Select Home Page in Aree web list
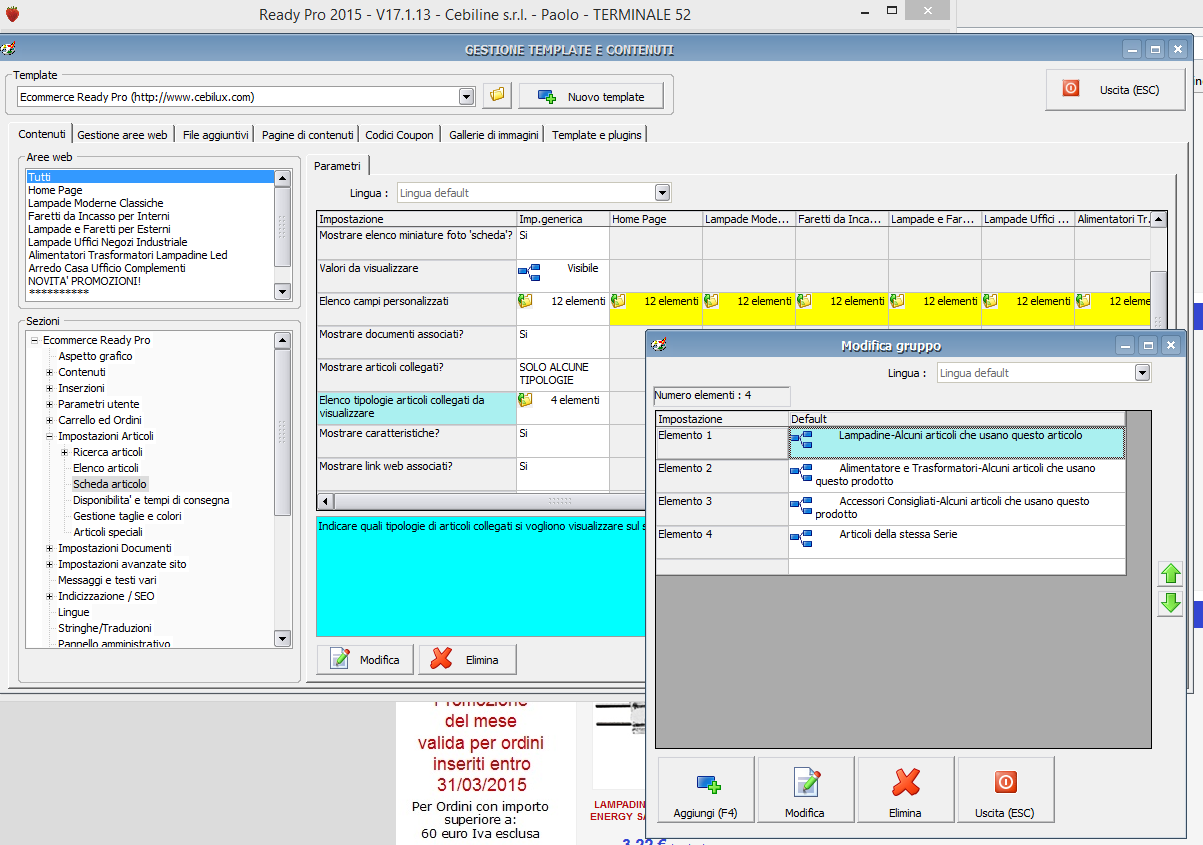Screen dimensions: 1203x845 [x=55, y=190]
